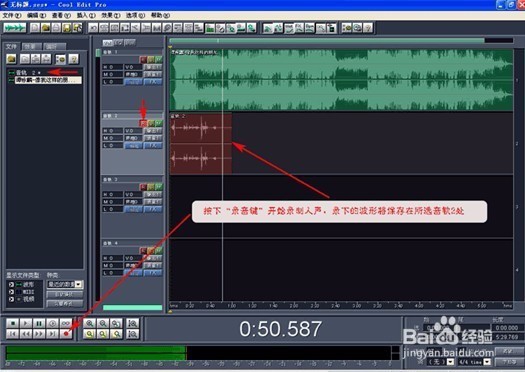
Task: Click lower button below 种类 dropdown
Action: tap(65, 304)
